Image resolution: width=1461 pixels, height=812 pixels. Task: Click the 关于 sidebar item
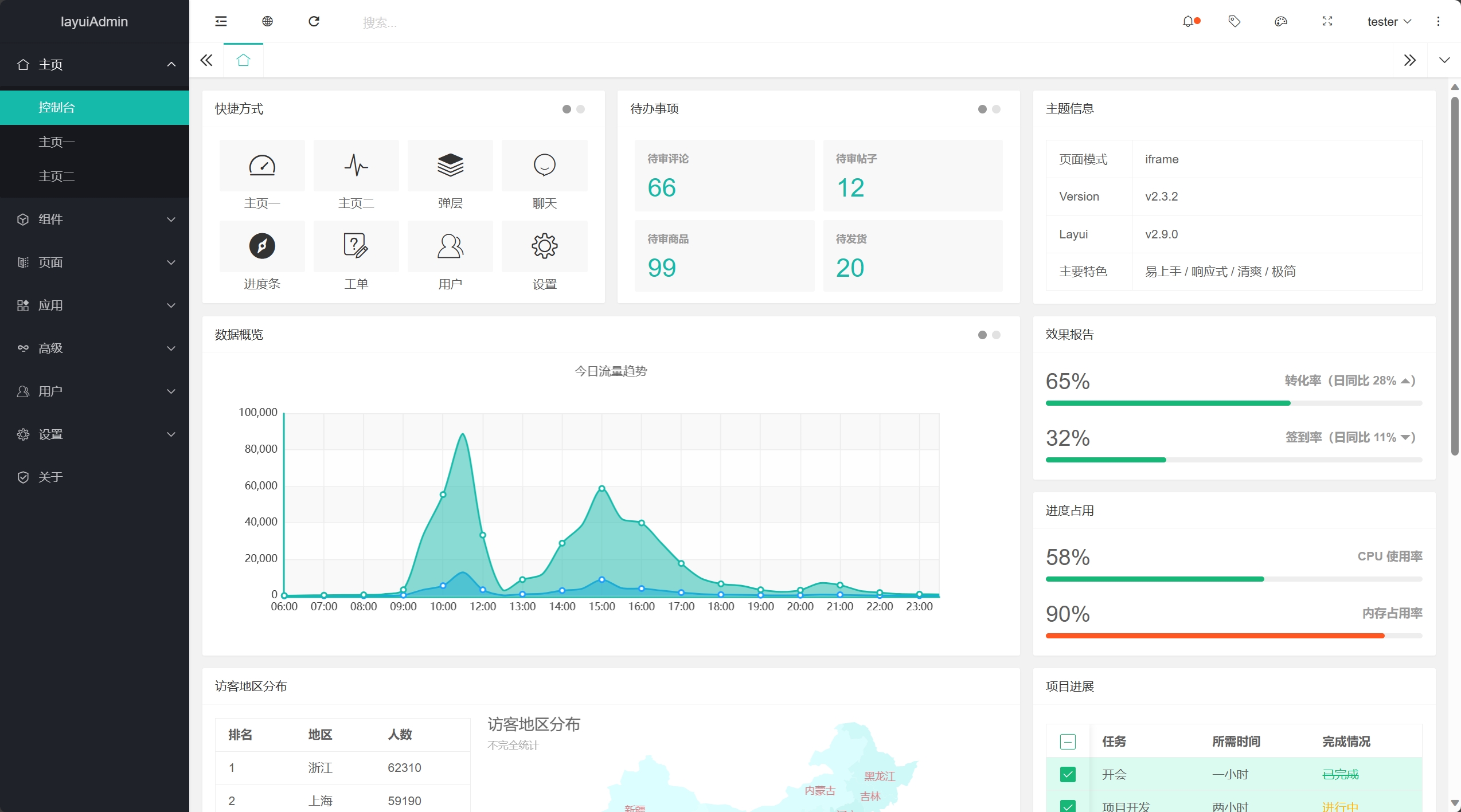50,477
